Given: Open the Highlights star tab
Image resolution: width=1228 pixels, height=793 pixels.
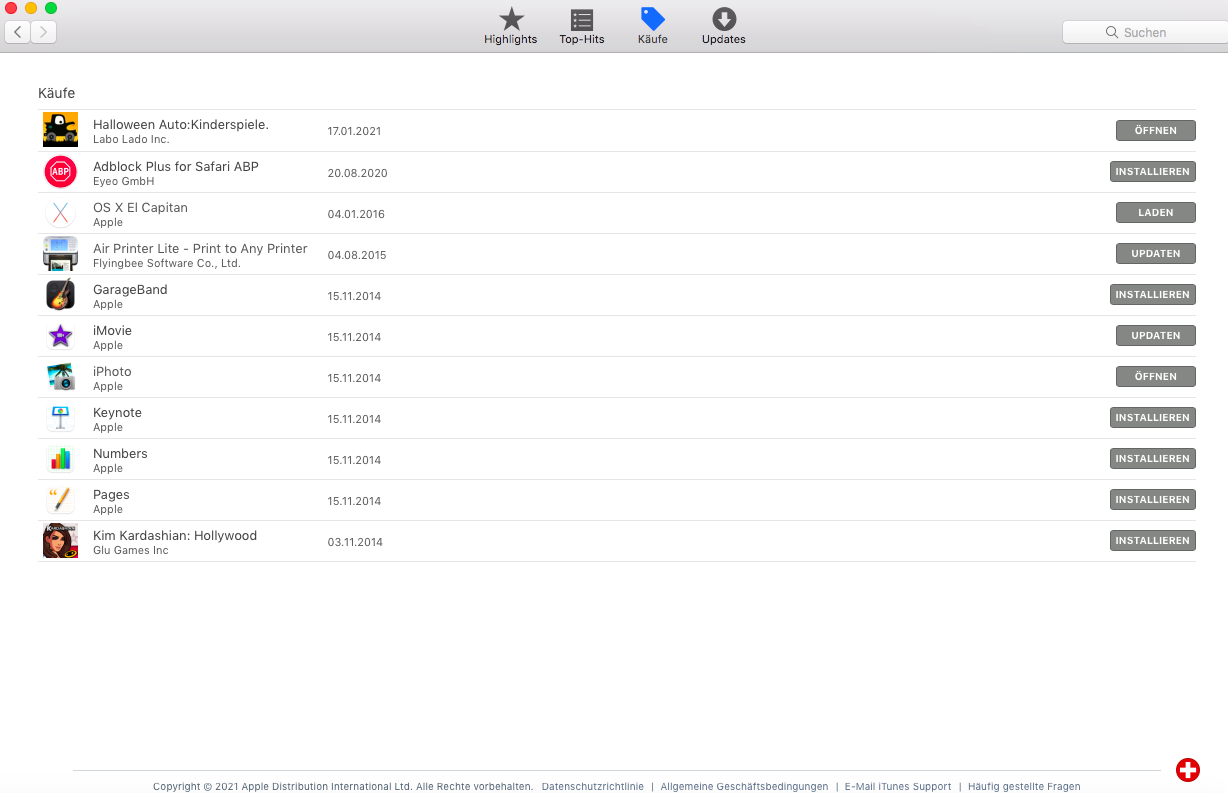Looking at the screenshot, I should 510,26.
